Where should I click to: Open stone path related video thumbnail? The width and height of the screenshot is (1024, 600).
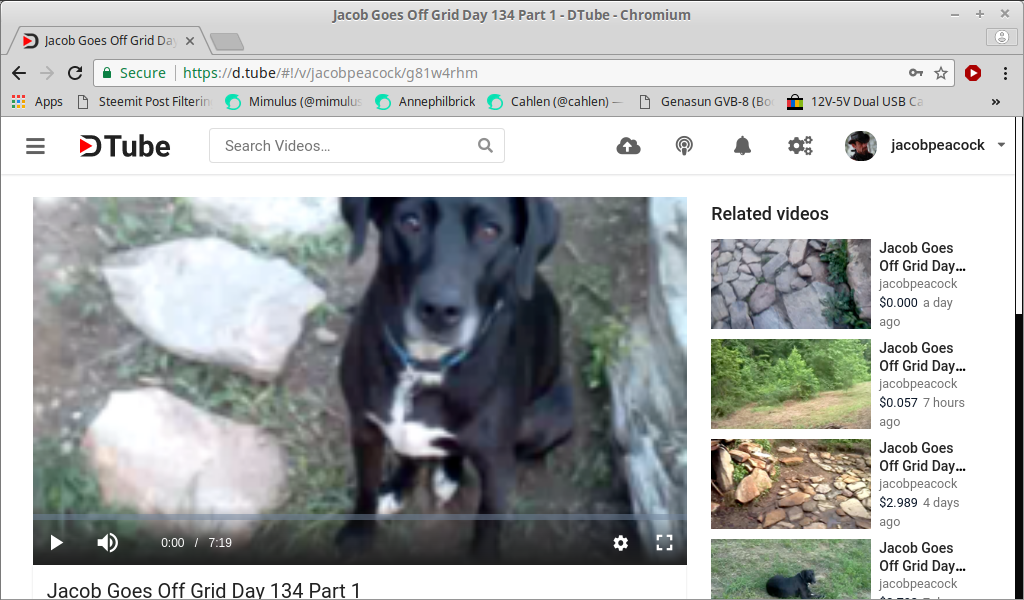coord(791,283)
